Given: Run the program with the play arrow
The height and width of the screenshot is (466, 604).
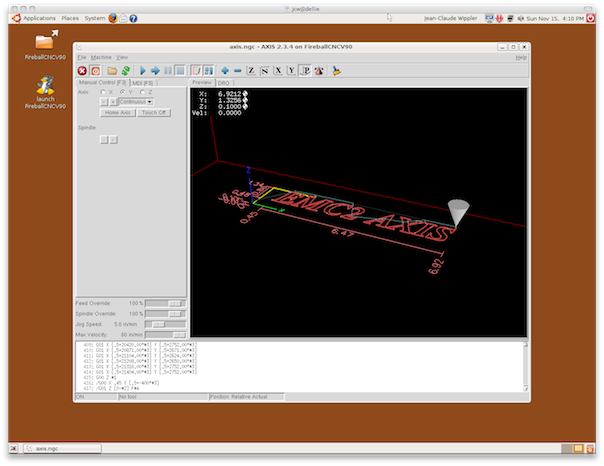Looking at the screenshot, I should click(x=143, y=71).
